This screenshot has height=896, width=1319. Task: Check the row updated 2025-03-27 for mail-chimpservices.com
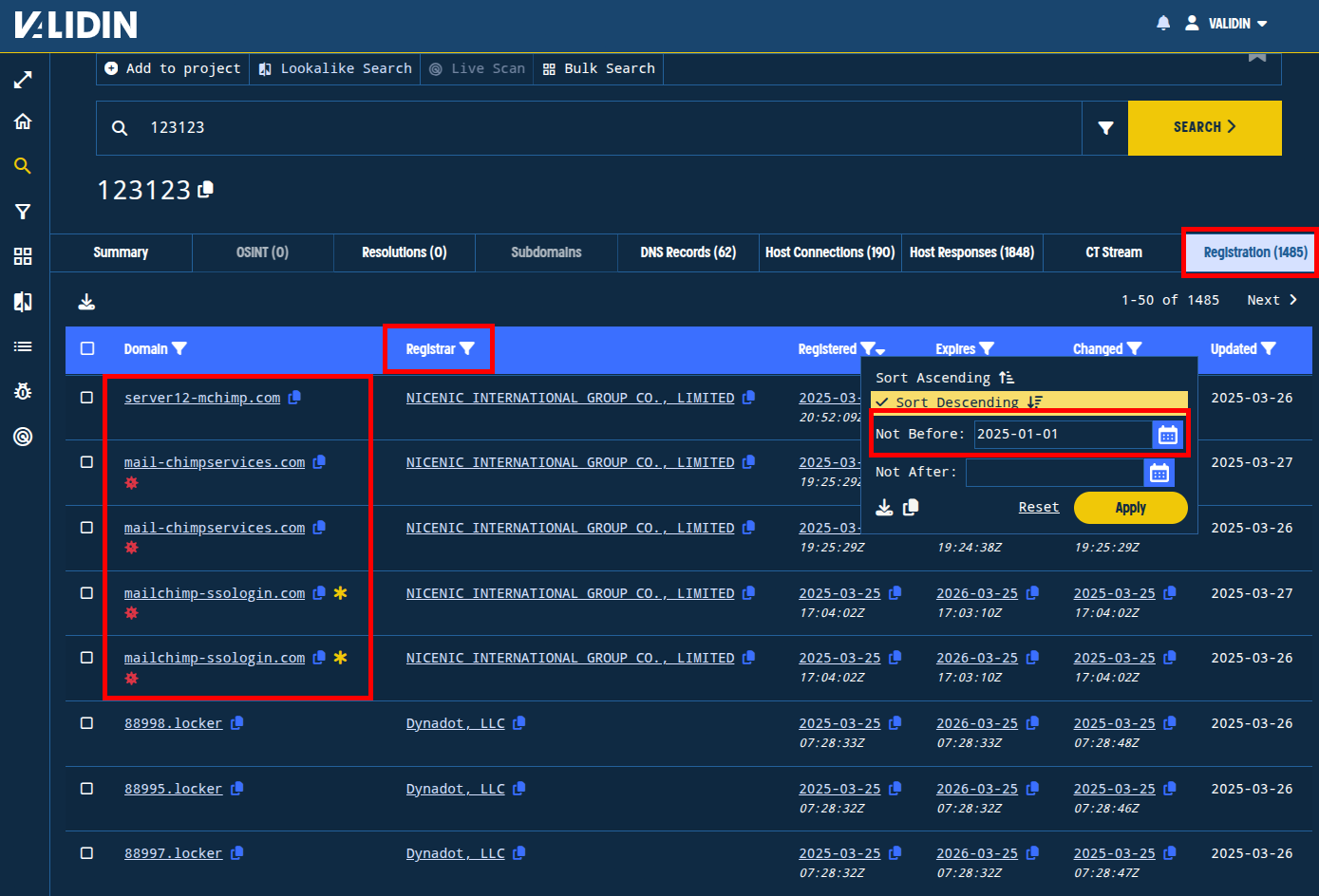pyautogui.click(x=86, y=462)
